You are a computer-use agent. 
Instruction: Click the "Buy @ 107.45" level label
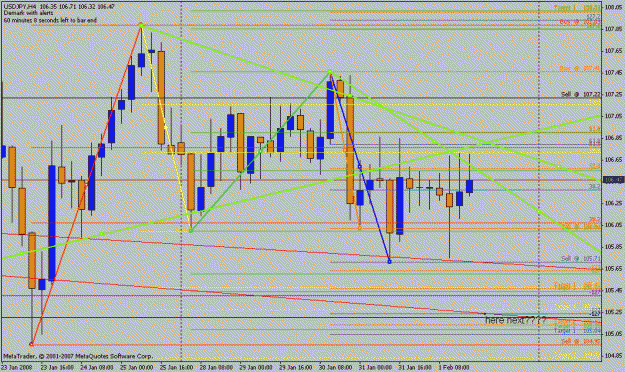(580, 69)
